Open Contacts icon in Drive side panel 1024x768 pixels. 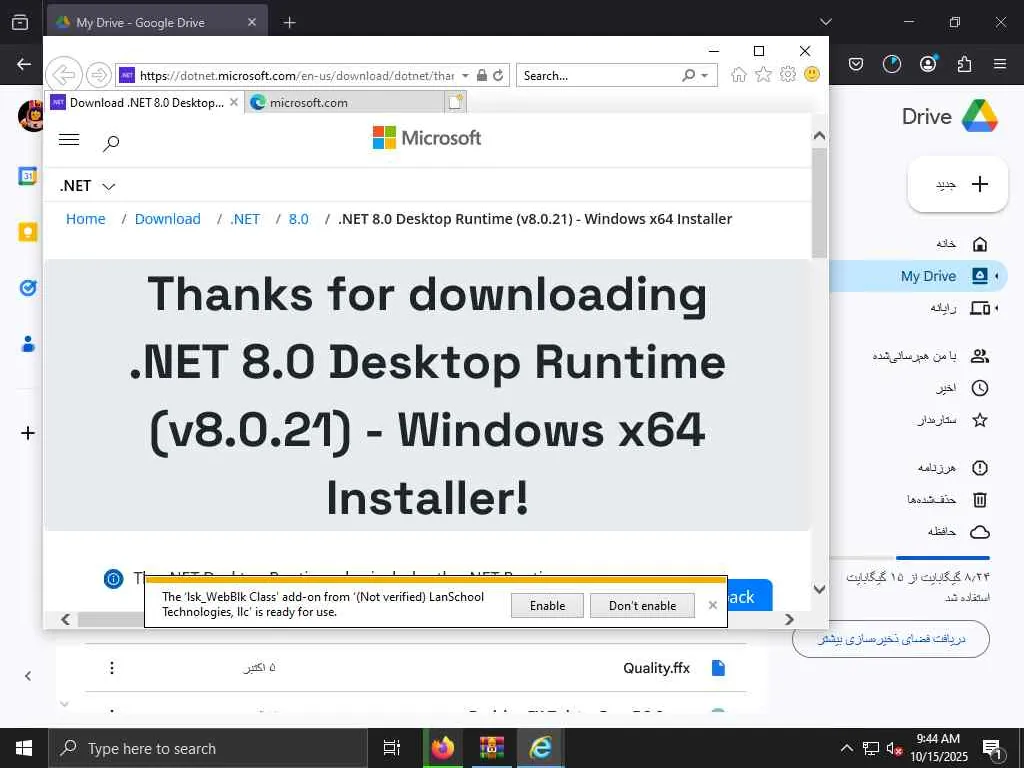pos(27,344)
